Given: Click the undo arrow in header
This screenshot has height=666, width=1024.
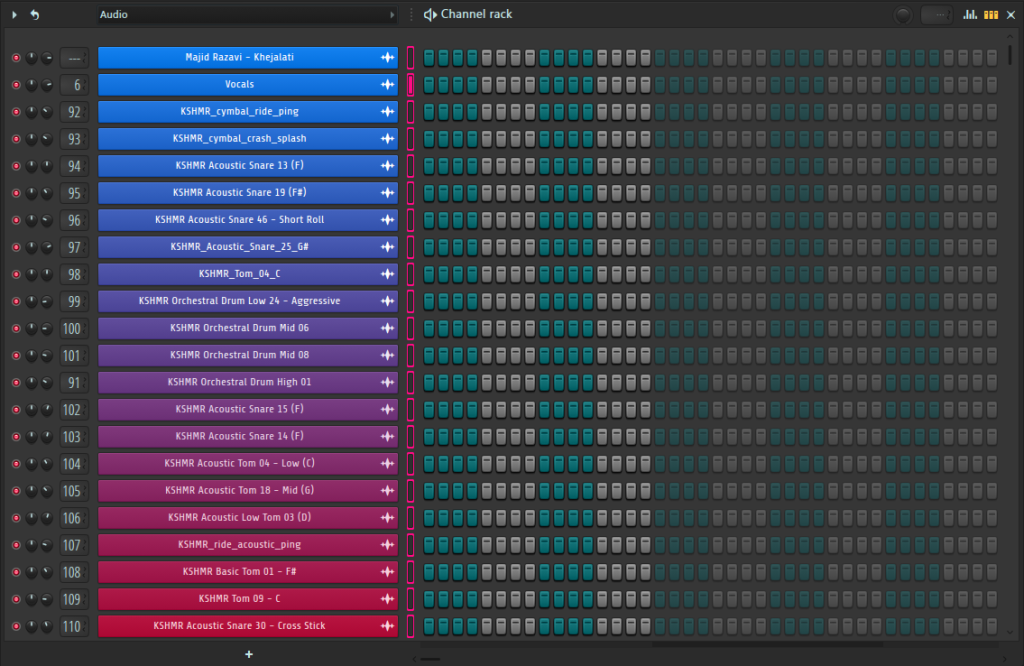Looking at the screenshot, I should (35, 15).
